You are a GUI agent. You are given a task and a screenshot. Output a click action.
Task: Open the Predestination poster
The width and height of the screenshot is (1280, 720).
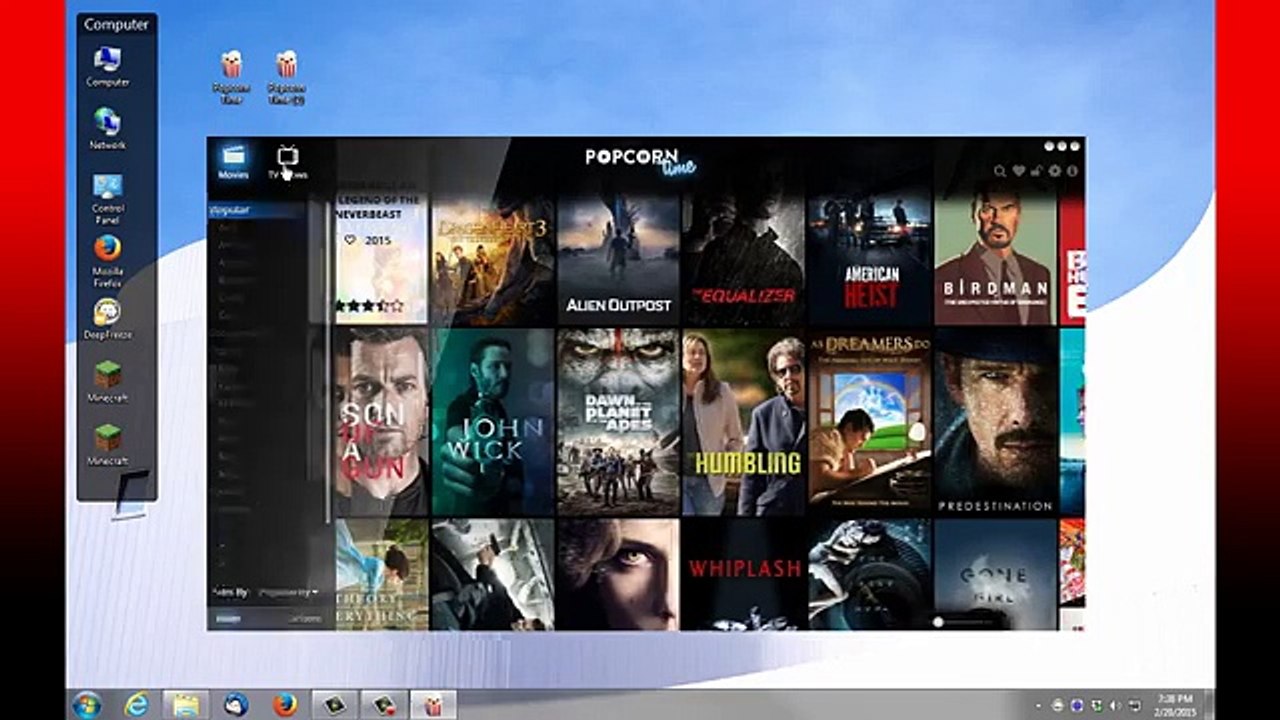coord(995,422)
